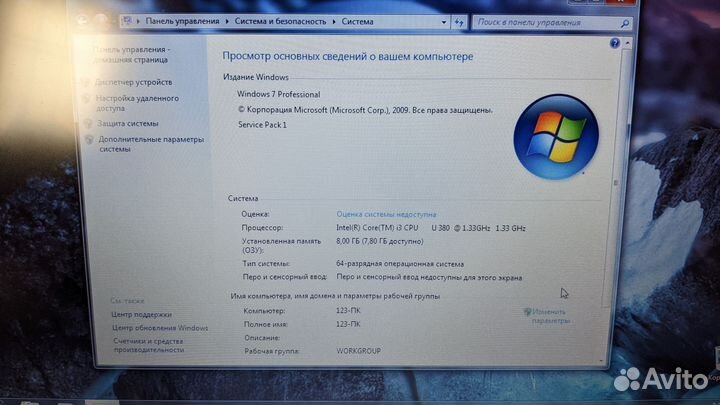Click the refresh button beside address bar

pos(459,22)
